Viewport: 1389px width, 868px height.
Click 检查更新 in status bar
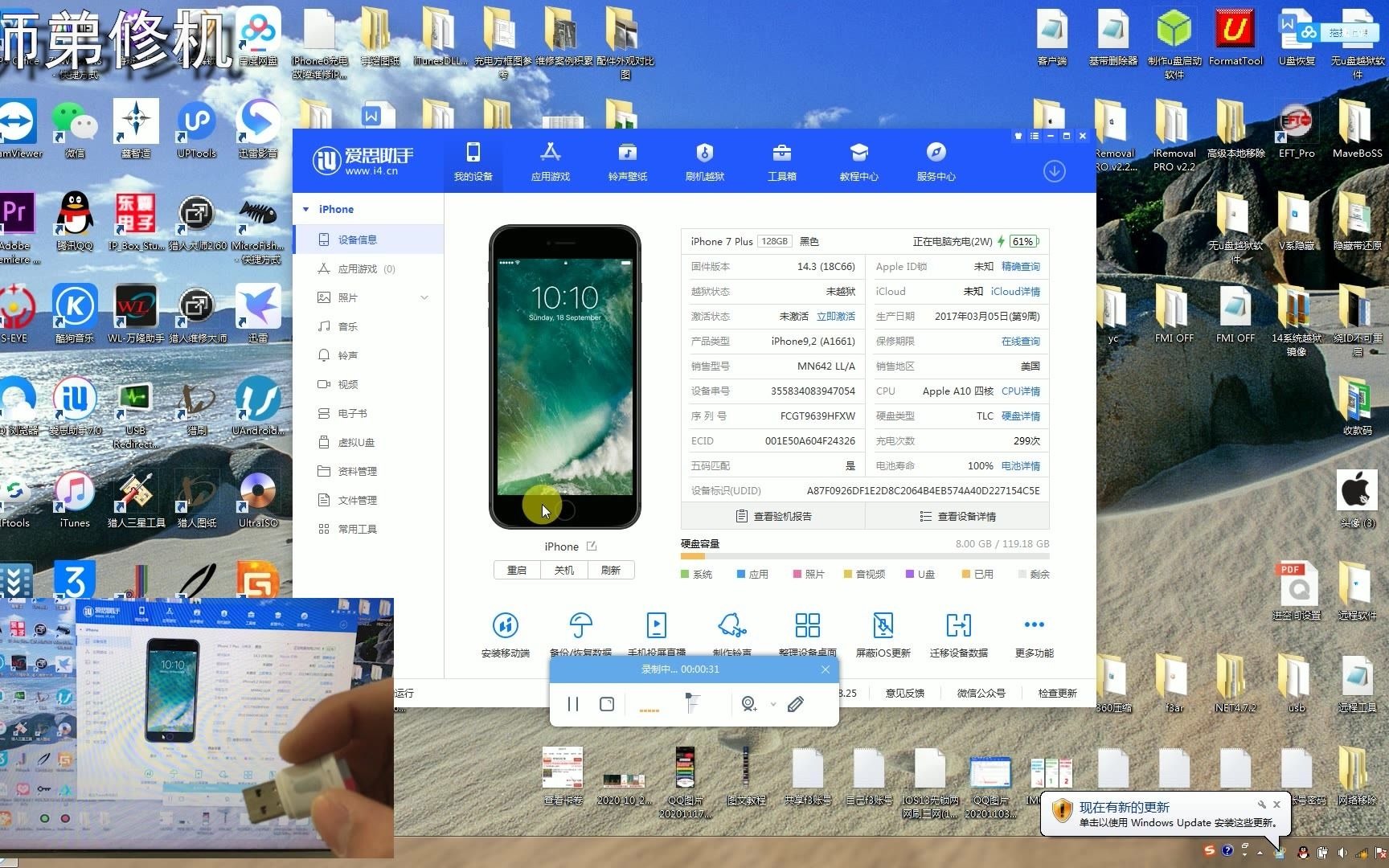pos(1057,693)
